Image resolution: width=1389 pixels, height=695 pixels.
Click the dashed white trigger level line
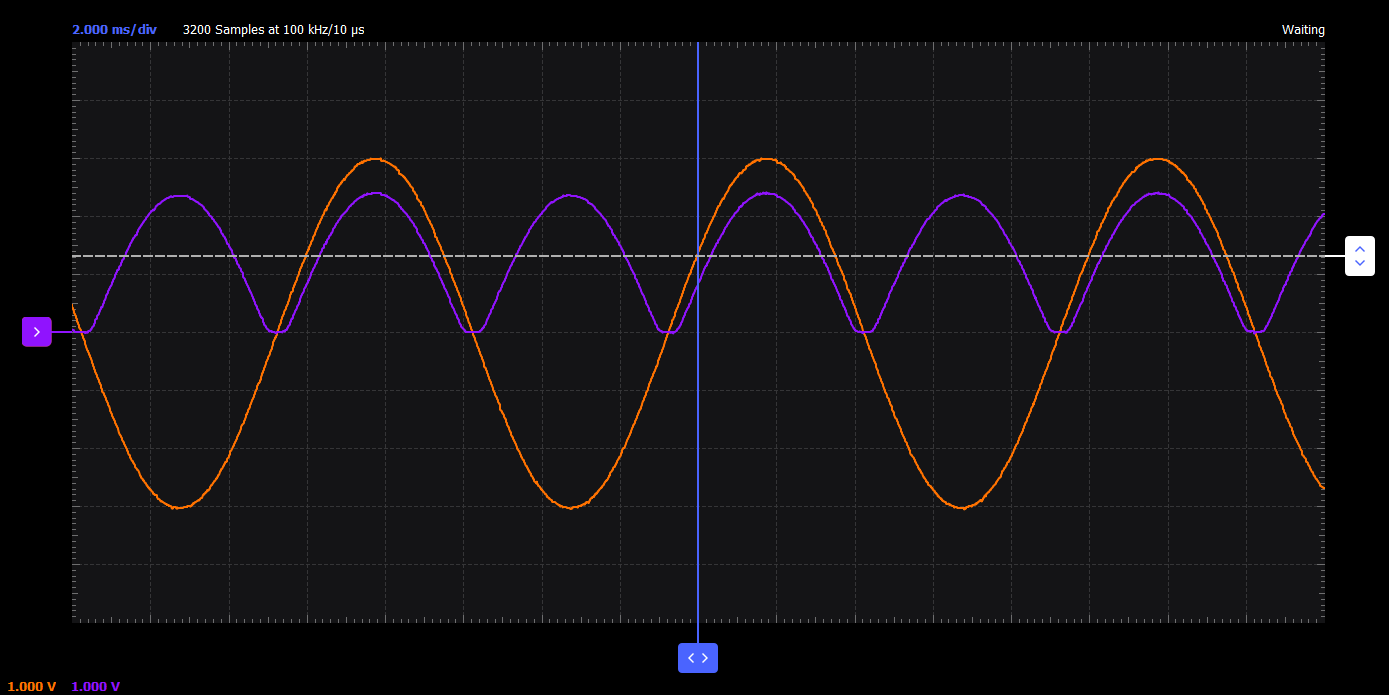click(698, 256)
